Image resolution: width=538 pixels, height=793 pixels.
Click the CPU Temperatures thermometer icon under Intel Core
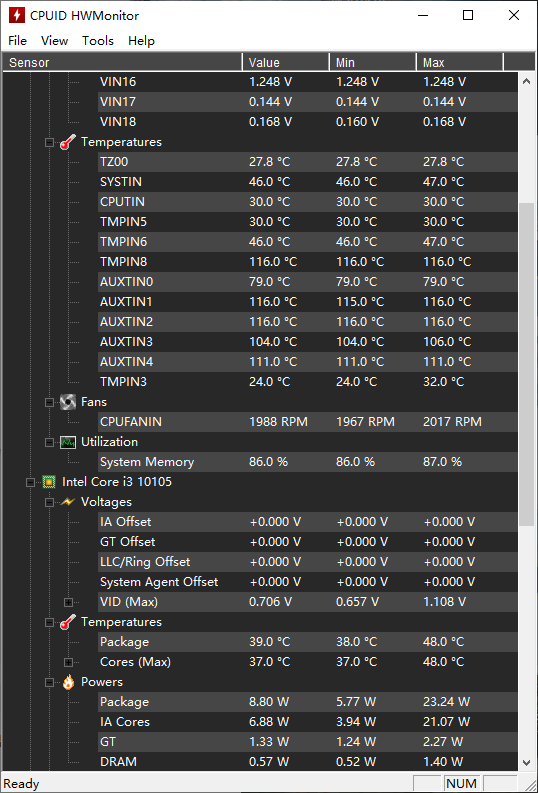68,622
